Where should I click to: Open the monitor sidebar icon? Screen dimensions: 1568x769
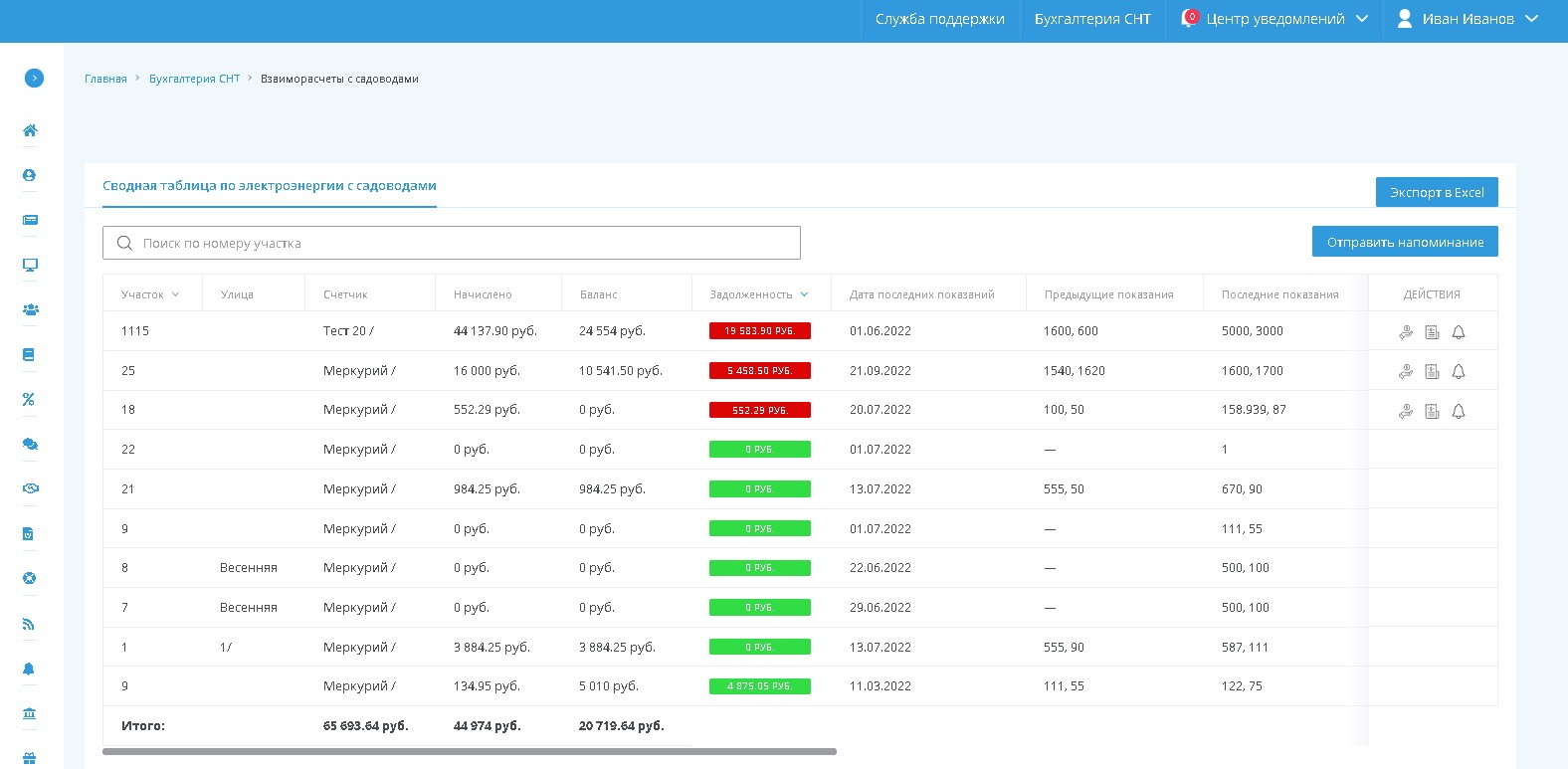(30, 265)
